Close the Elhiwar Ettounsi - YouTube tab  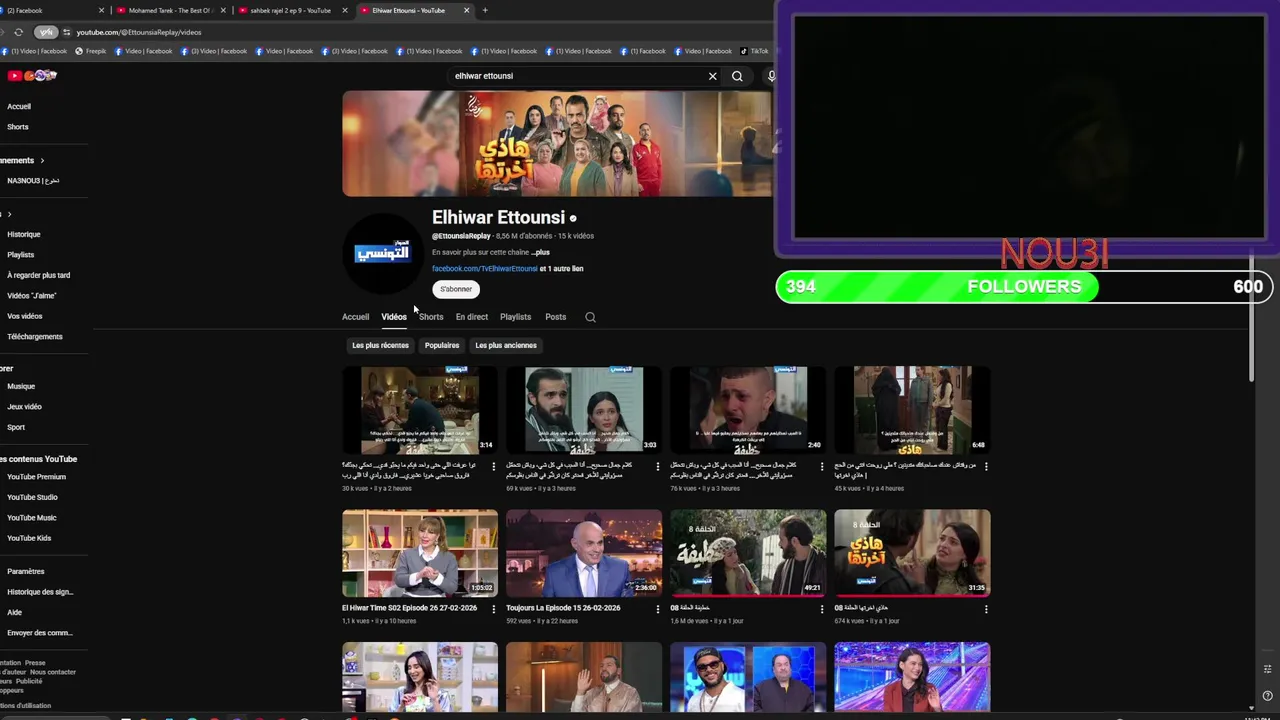(x=466, y=10)
